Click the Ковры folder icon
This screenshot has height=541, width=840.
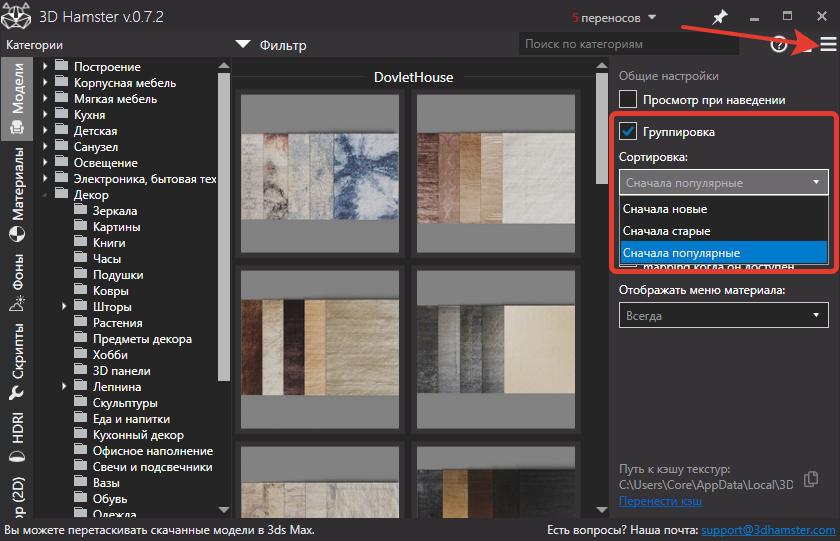pyautogui.click(x=80, y=290)
